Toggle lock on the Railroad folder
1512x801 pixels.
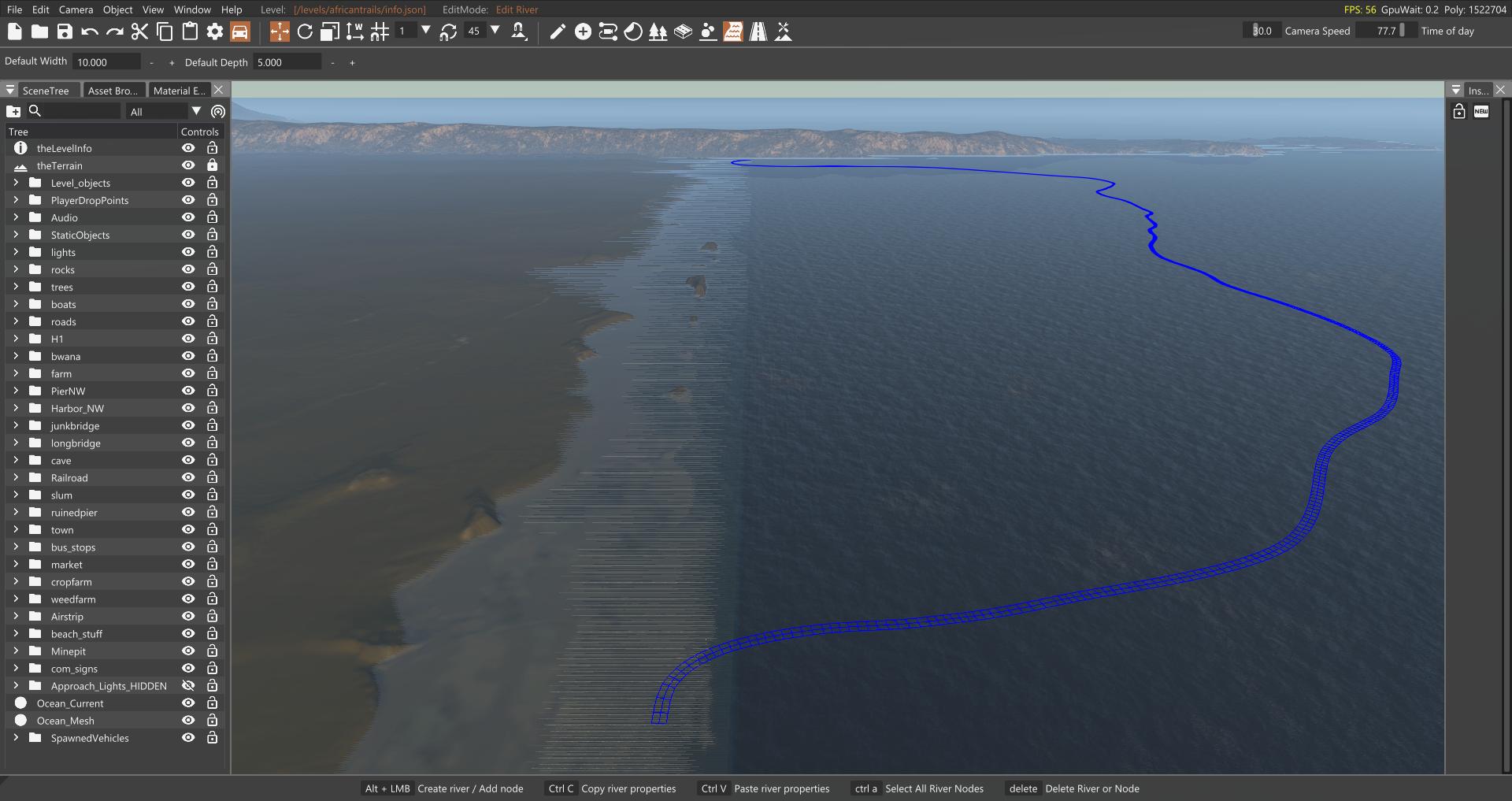(212, 477)
